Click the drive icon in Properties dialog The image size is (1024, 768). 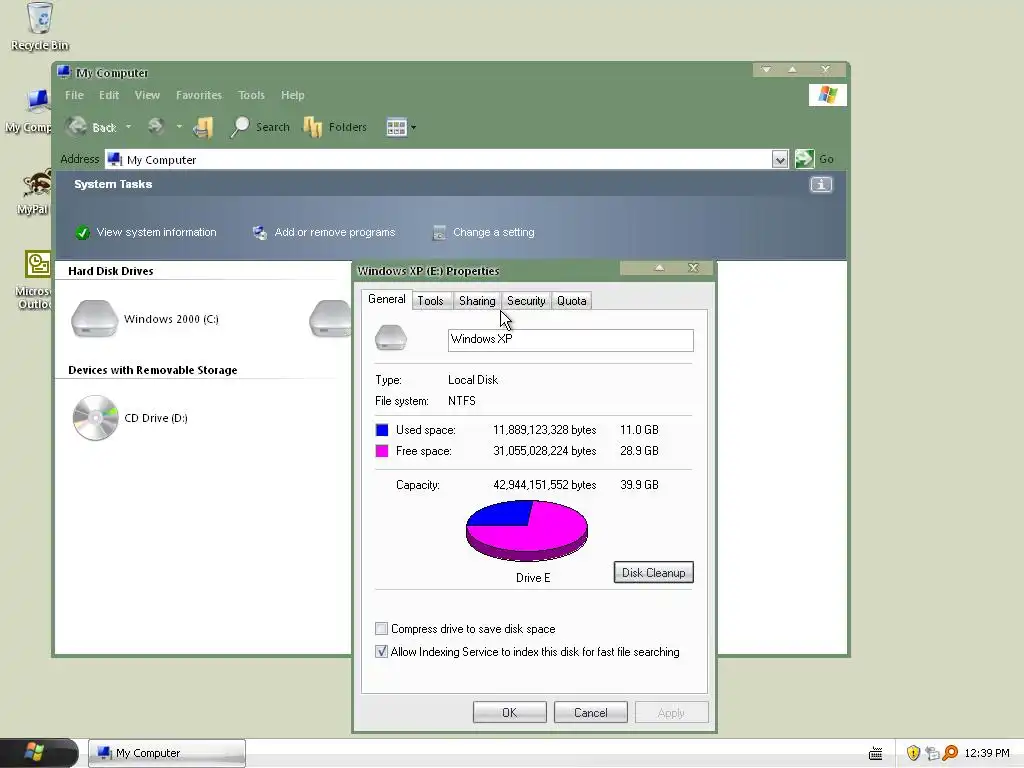click(391, 338)
